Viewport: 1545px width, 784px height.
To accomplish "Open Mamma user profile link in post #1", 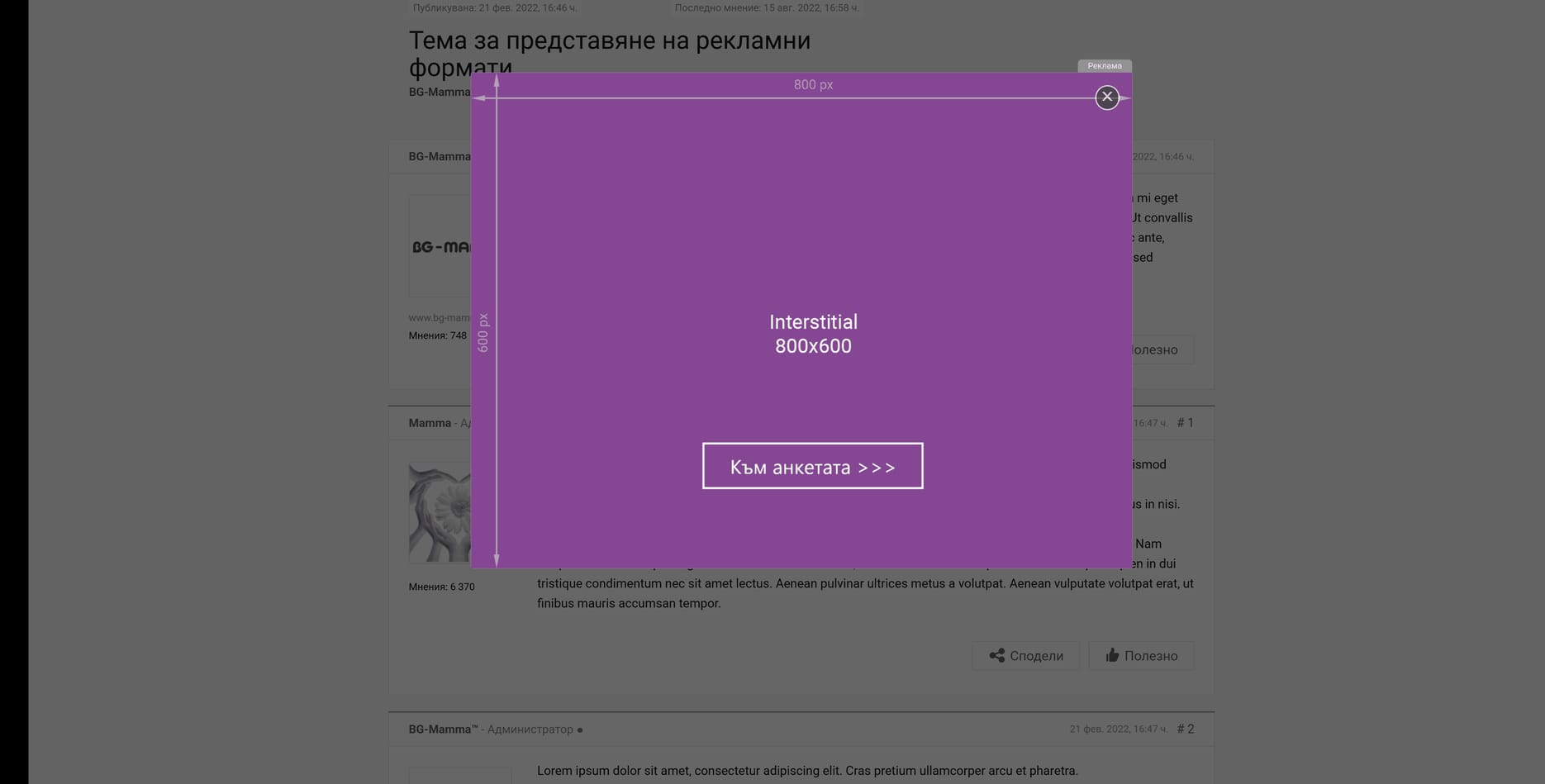I will [x=430, y=423].
